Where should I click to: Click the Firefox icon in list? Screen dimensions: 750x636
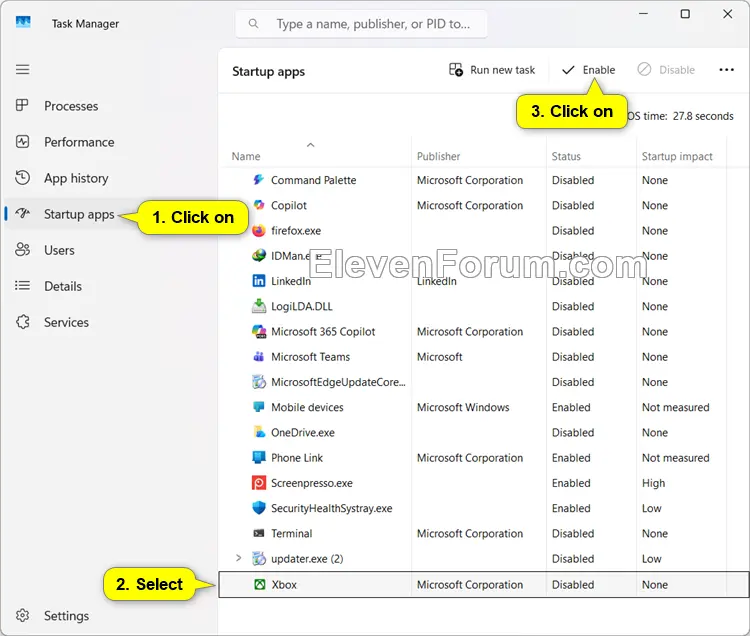259,230
